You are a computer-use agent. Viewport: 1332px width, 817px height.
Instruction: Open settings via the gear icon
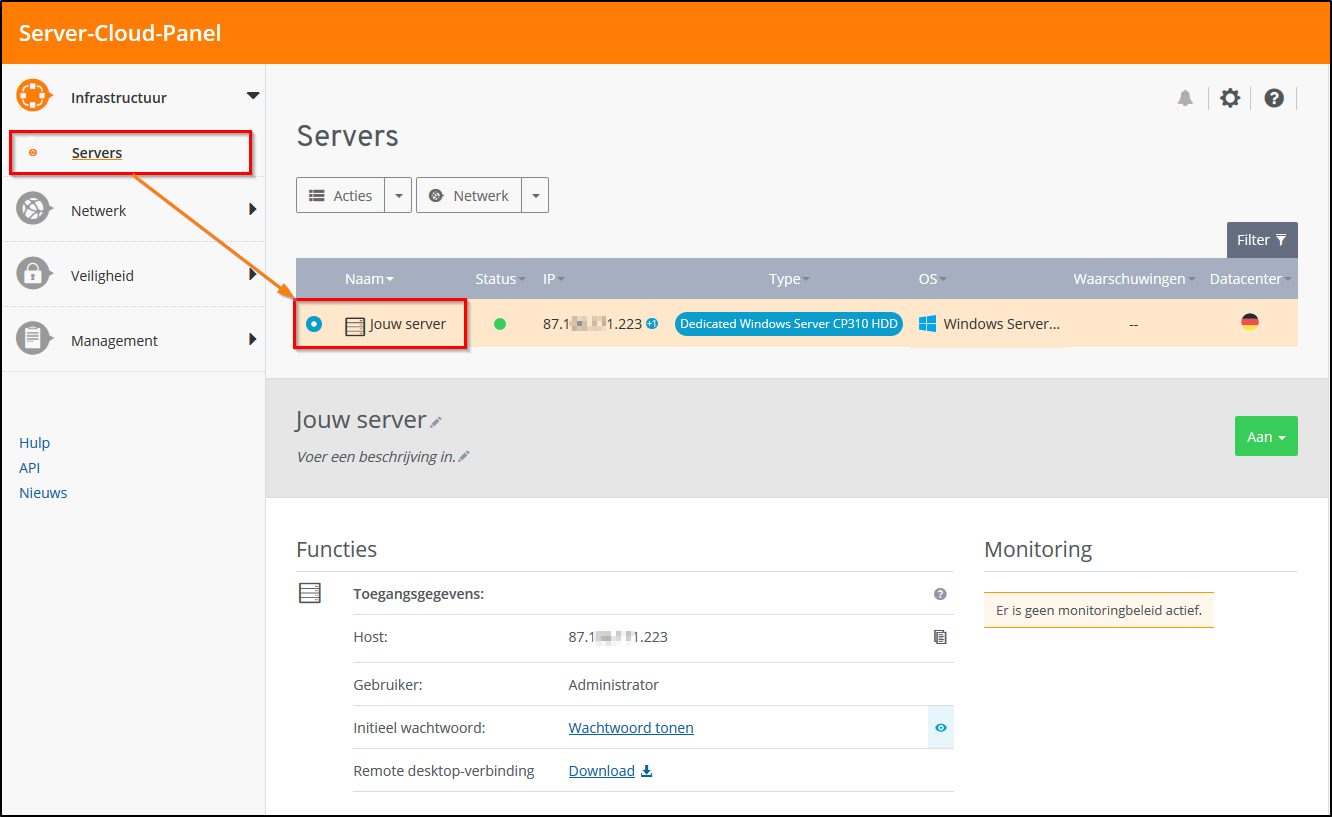tap(1230, 98)
